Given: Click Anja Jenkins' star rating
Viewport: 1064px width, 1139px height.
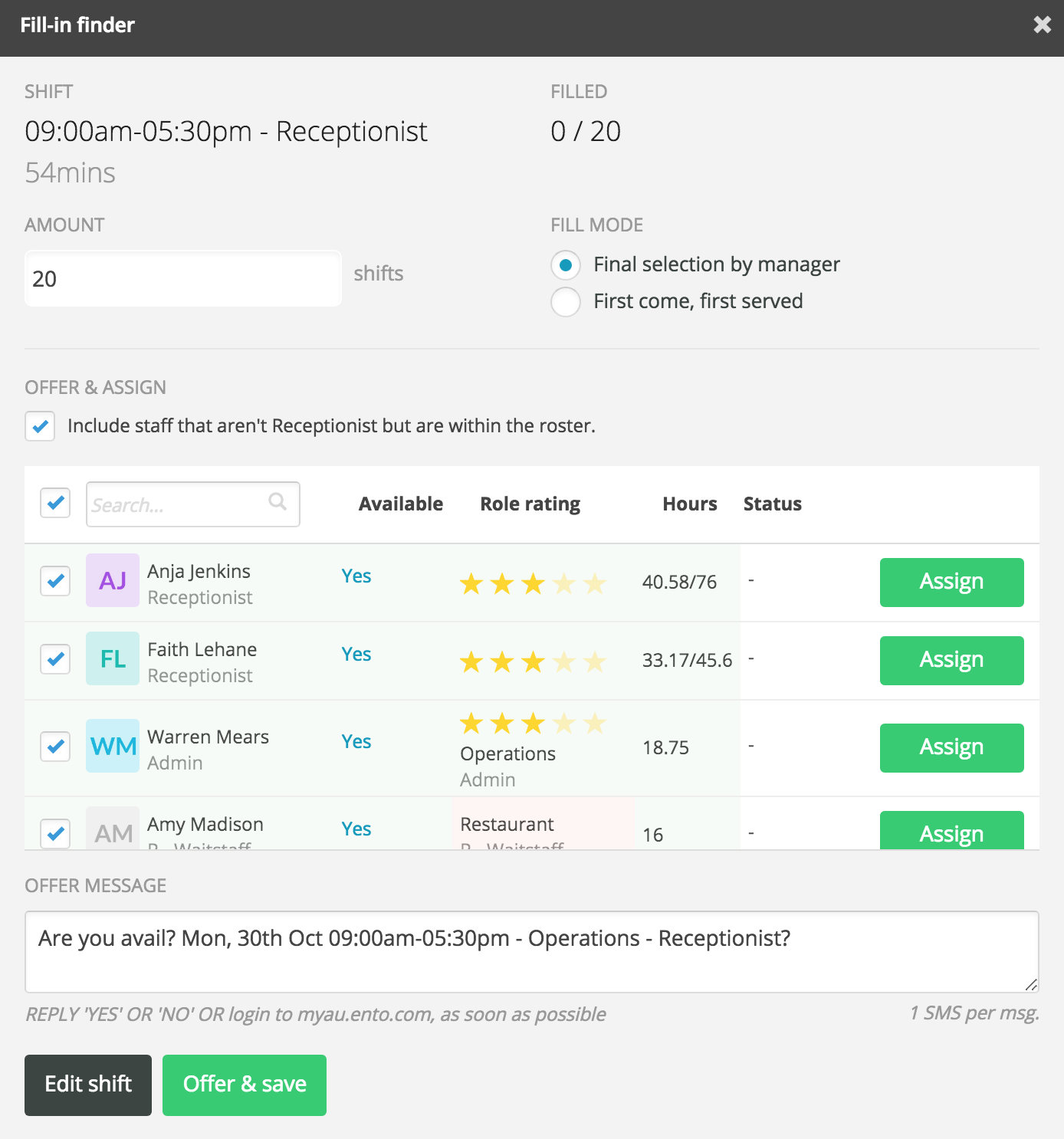Looking at the screenshot, I should click(x=533, y=584).
